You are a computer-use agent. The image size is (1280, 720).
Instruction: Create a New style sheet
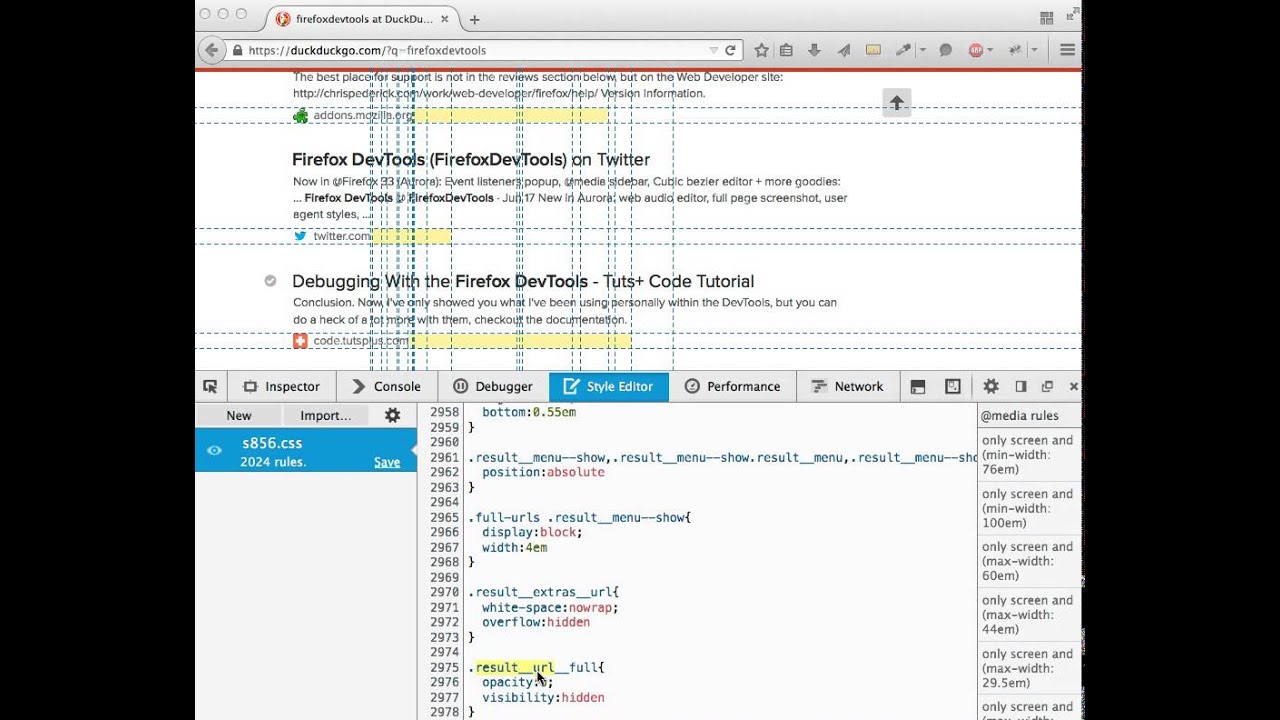point(239,415)
